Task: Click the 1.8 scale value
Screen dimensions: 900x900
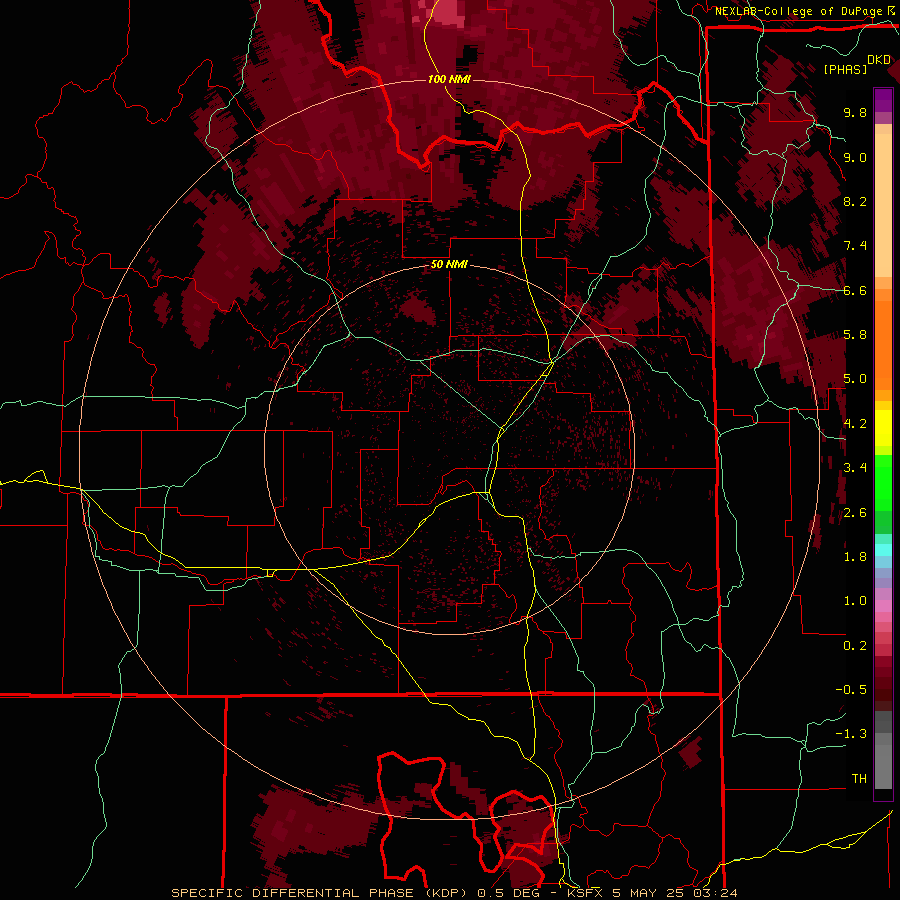Action: (x=855, y=557)
